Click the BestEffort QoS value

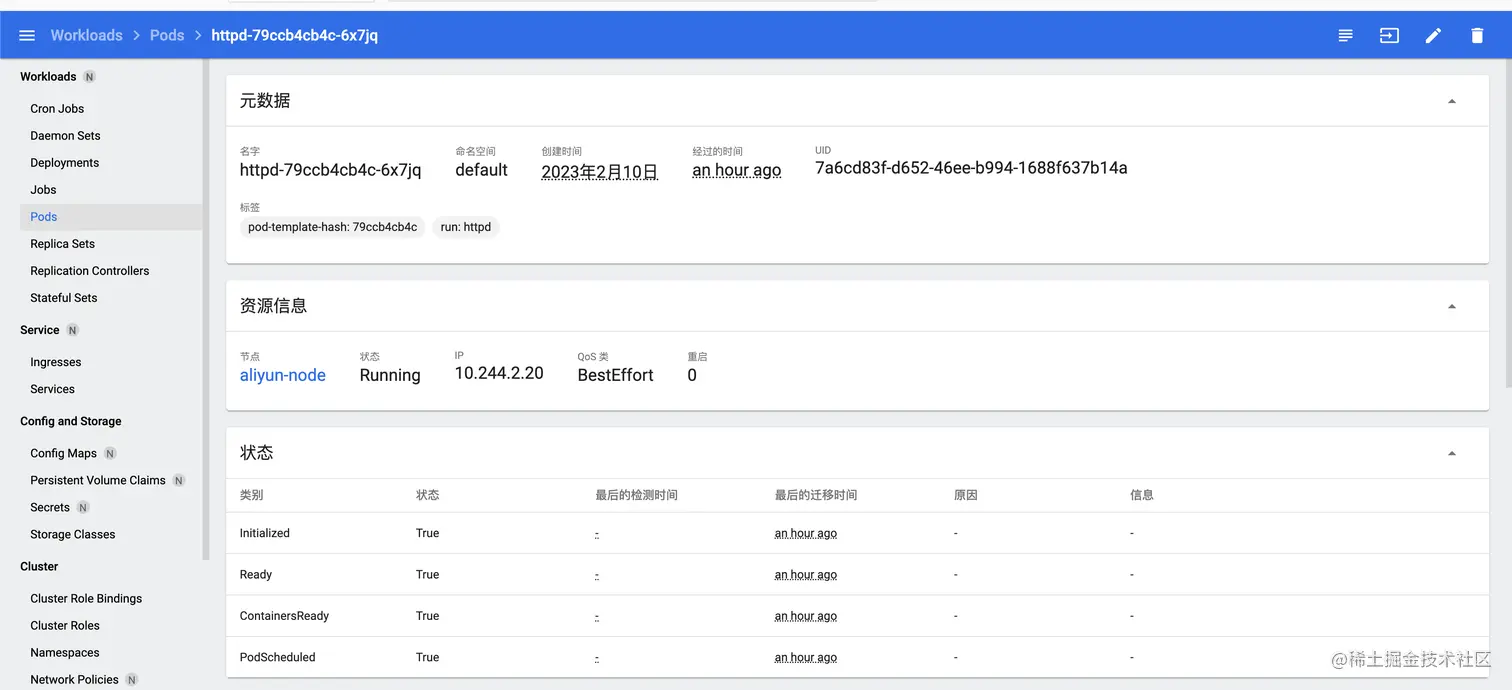(x=615, y=375)
